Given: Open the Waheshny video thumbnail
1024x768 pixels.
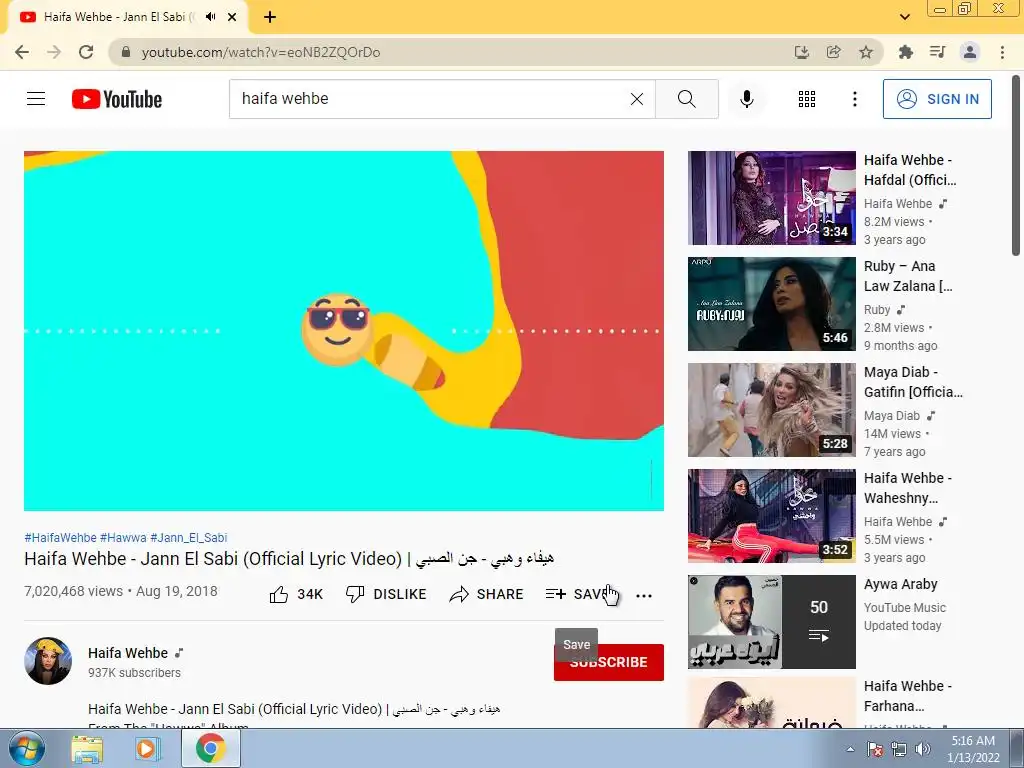Looking at the screenshot, I should tap(771, 515).
